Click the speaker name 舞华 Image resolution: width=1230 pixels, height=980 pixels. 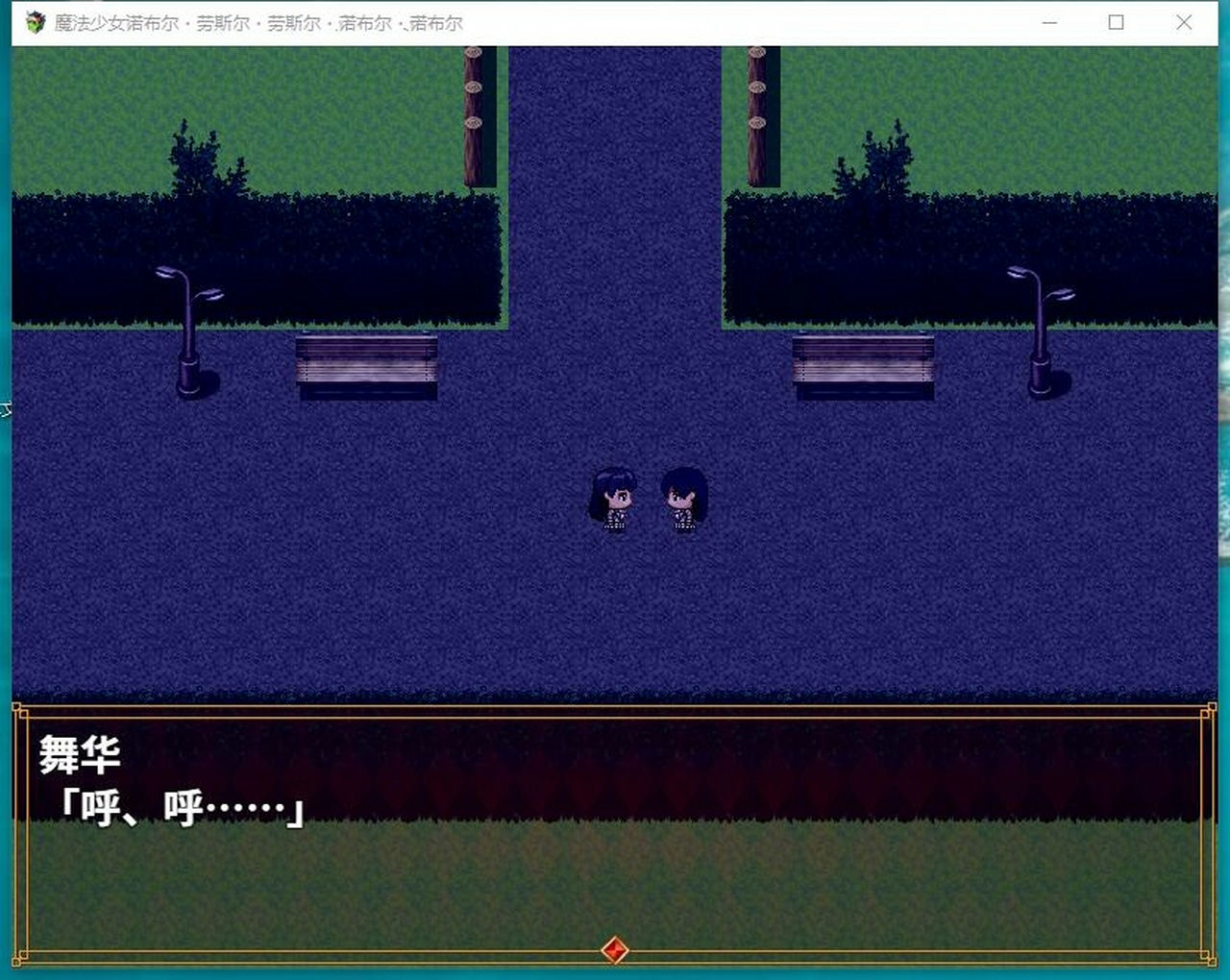[x=80, y=754]
